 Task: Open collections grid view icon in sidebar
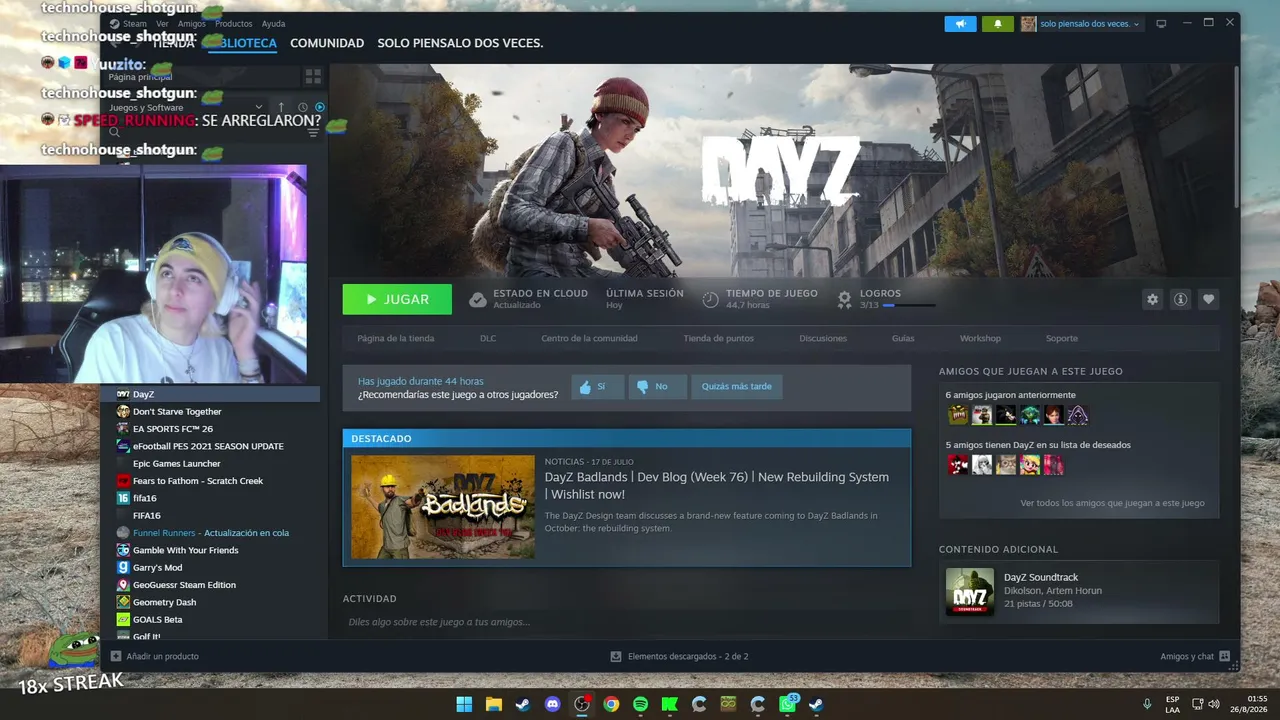pos(313,76)
